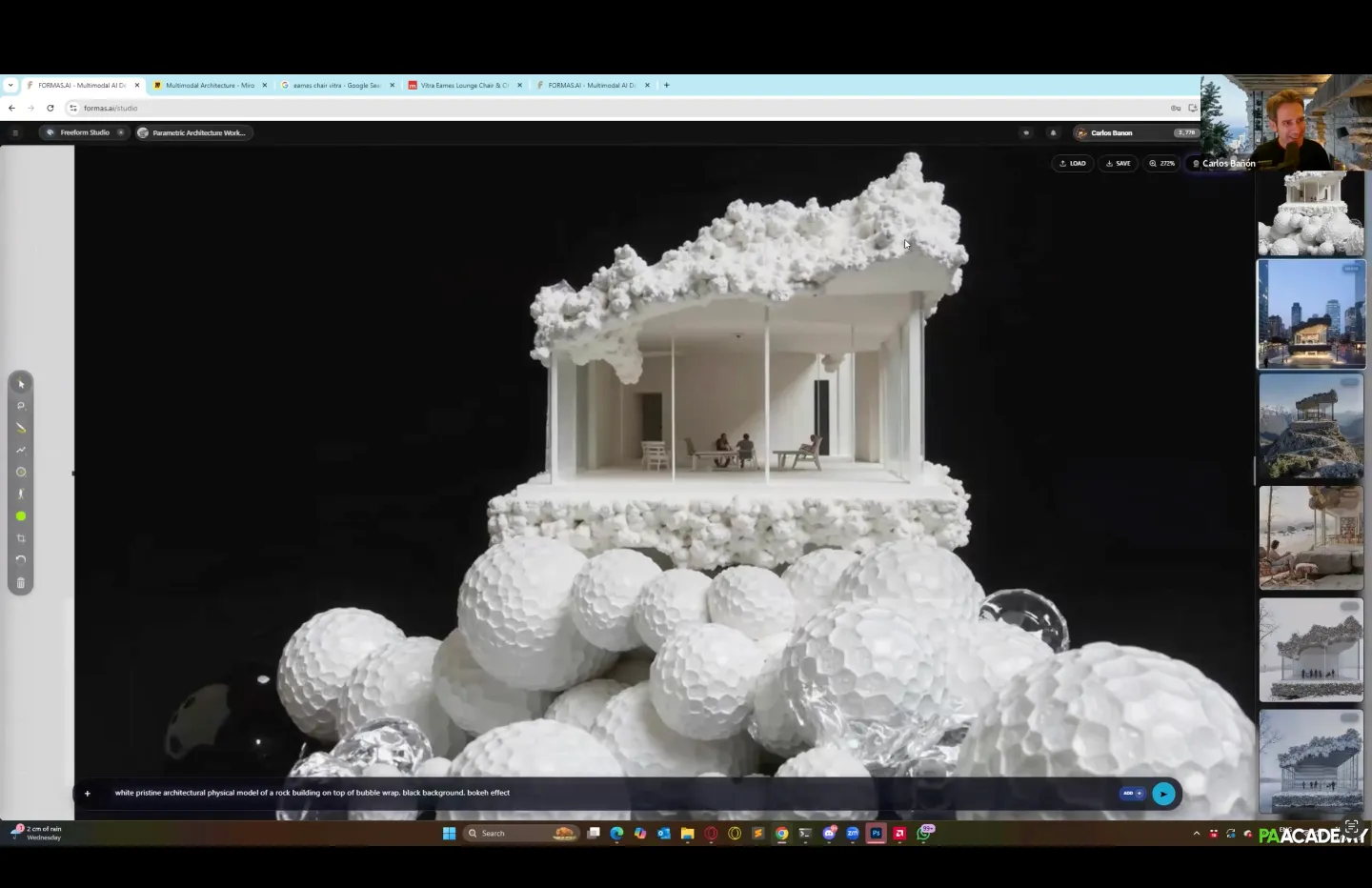
Task: Click the SAVE button
Action: [1118, 163]
